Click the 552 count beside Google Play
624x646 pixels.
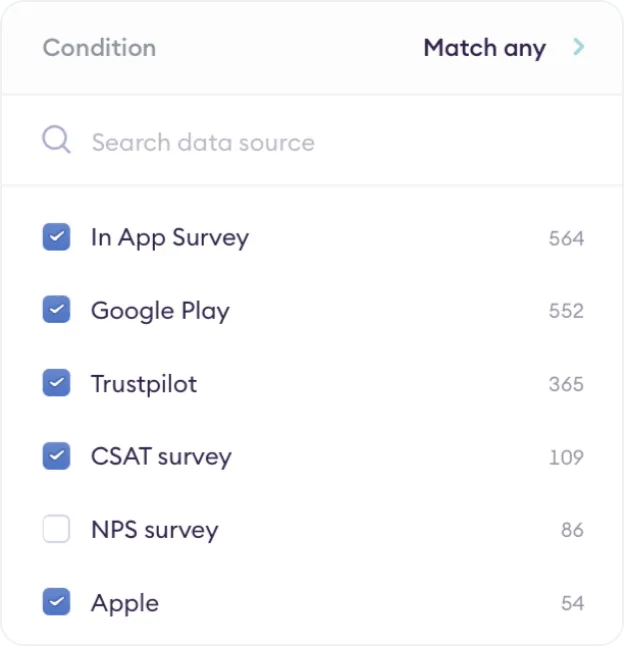pyautogui.click(x=566, y=311)
